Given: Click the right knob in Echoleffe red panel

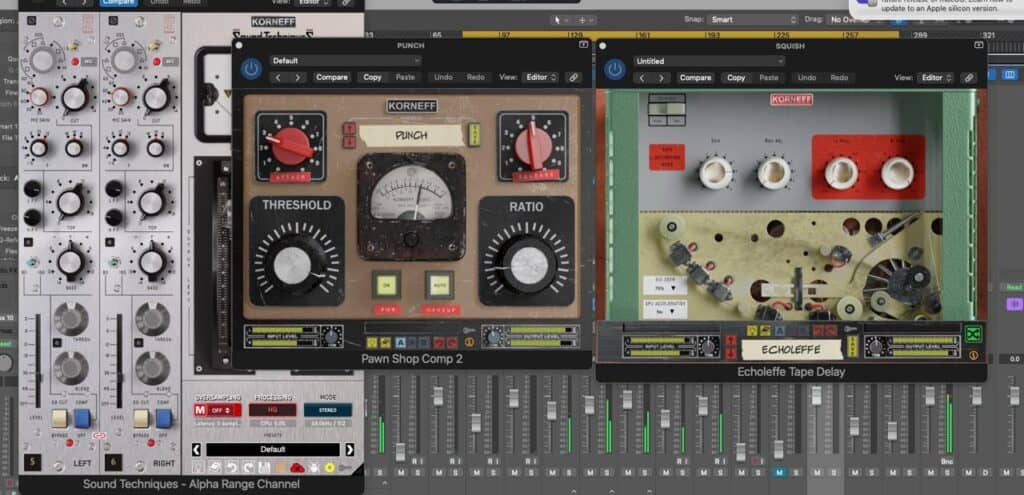Looking at the screenshot, I should [897, 173].
